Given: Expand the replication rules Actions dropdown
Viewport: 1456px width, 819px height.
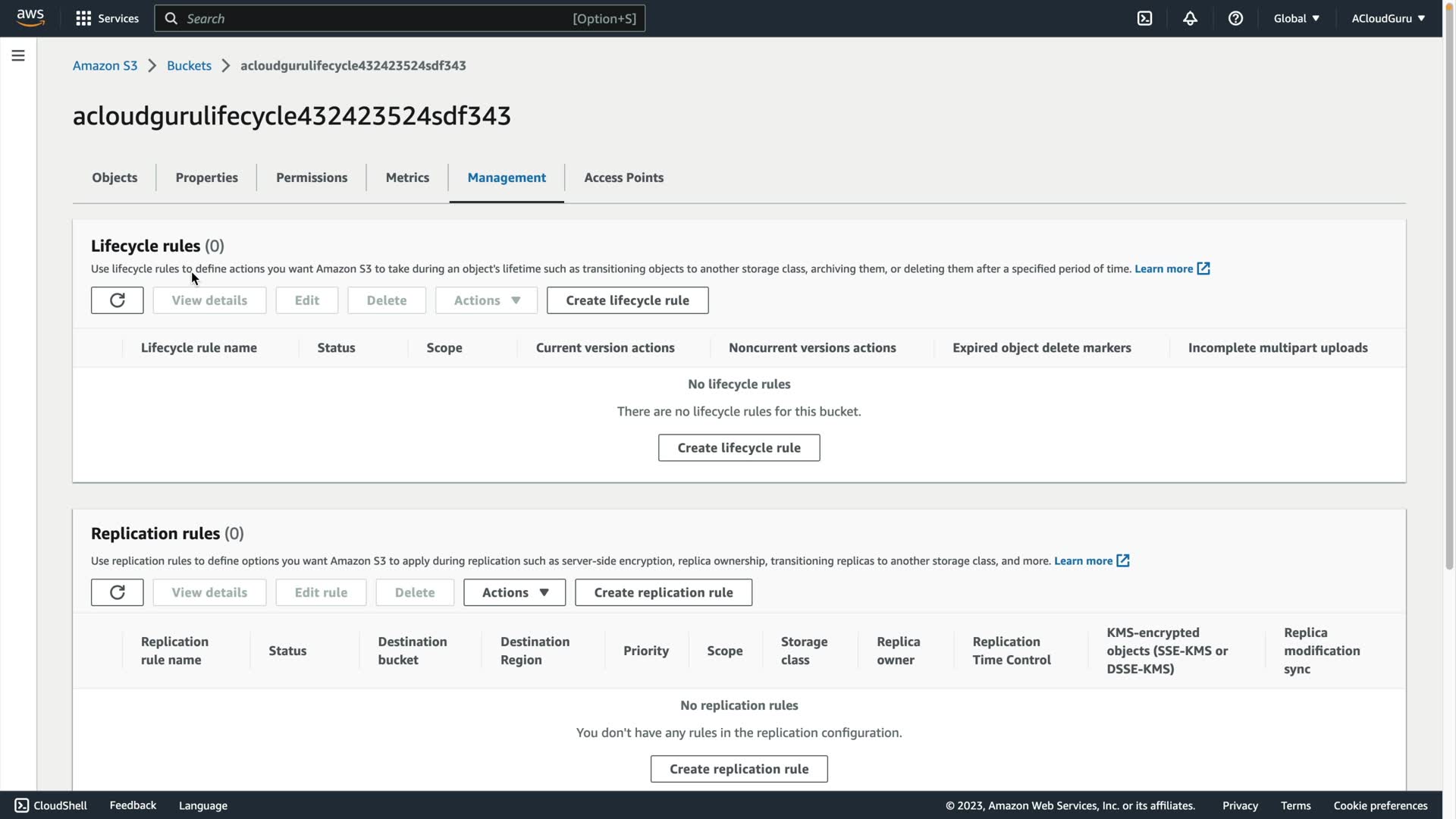Looking at the screenshot, I should click(x=514, y=592).
